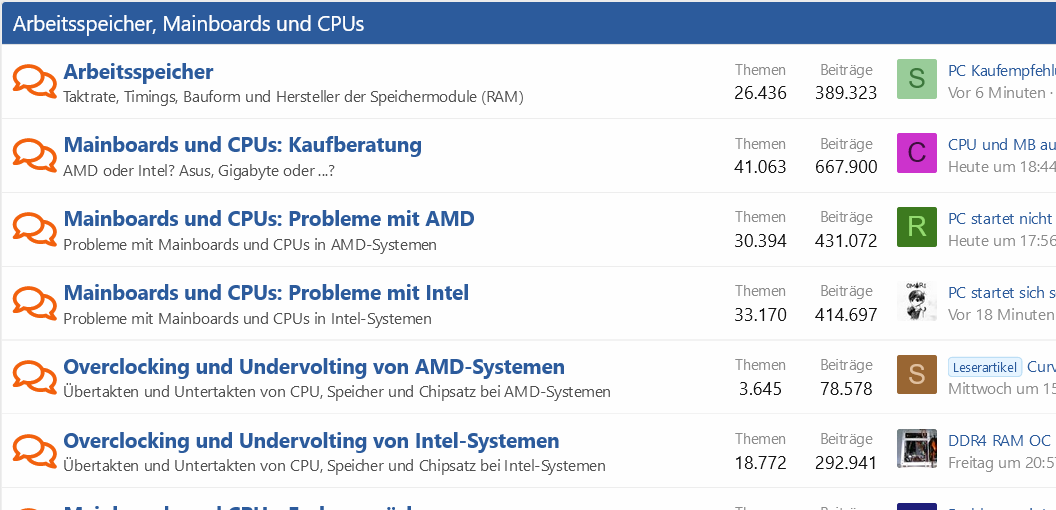The image size is (1056, 510).
Task: Click the Leserartikel tag label
Action: [985, 367]
